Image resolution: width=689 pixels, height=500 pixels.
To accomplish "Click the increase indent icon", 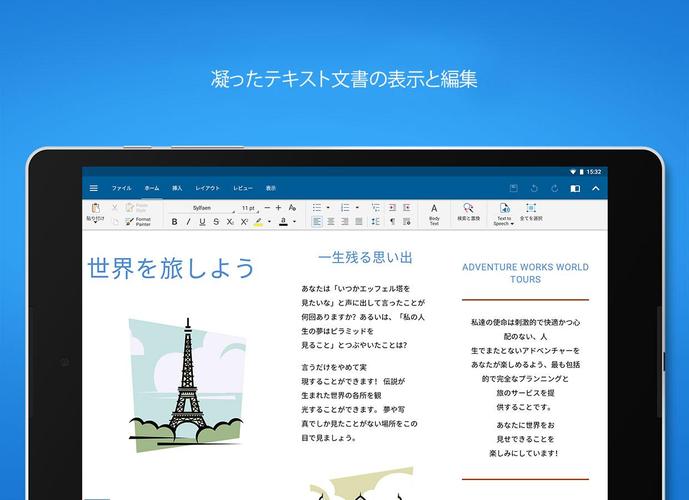I will click(407, 207).
